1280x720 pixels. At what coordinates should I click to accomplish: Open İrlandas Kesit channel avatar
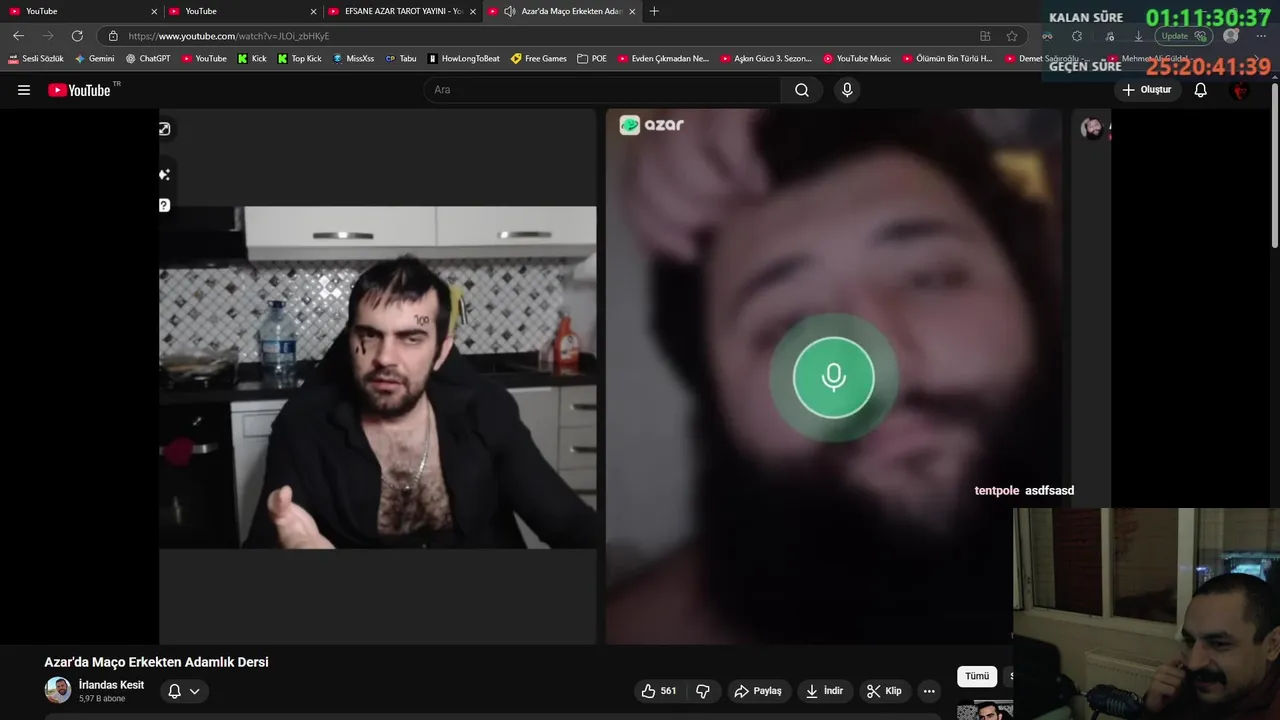(x=58, y=690)
